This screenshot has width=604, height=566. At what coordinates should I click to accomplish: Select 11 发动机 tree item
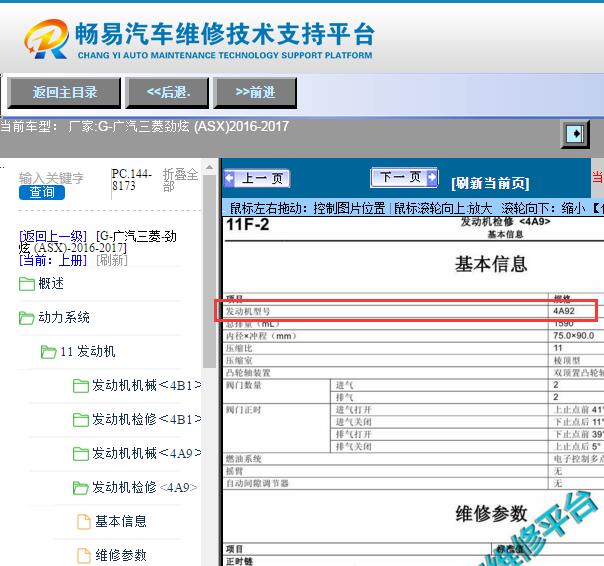coord(88,351)
